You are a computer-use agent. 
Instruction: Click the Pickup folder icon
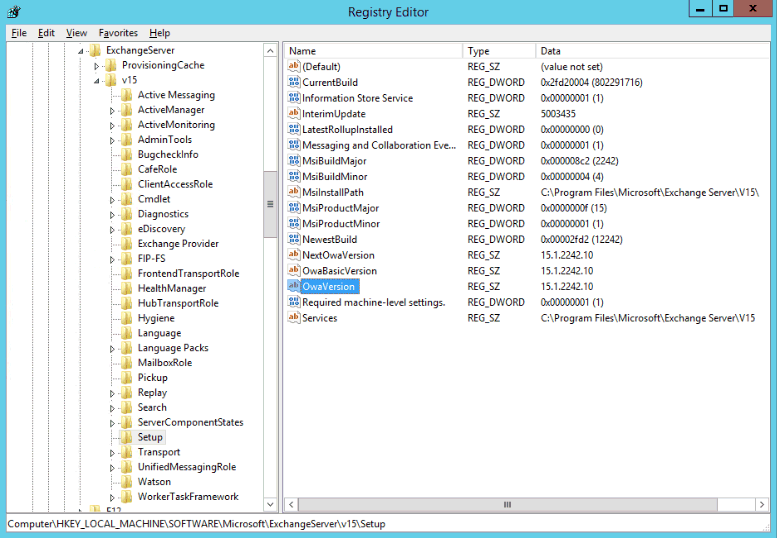(127, 377)
